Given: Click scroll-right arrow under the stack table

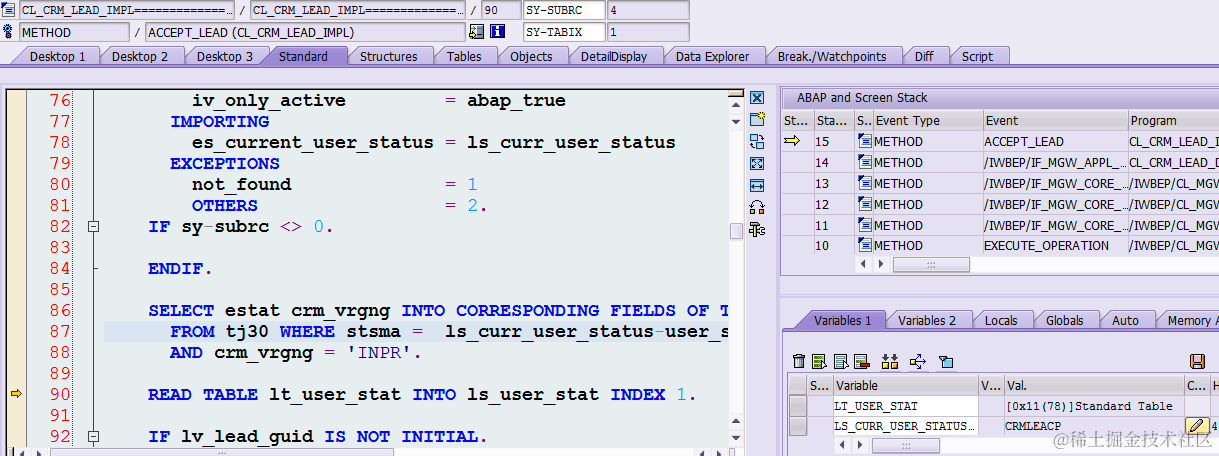Looking at the screenshot, I should (x=881, y=265).
